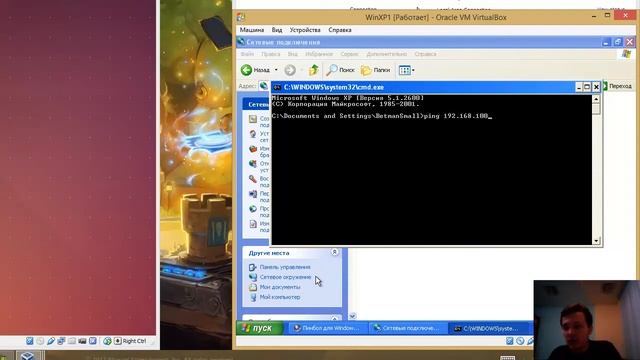Screen dimensions: 640x360
Task: Click the Переход go button
Action: [617, 86]
